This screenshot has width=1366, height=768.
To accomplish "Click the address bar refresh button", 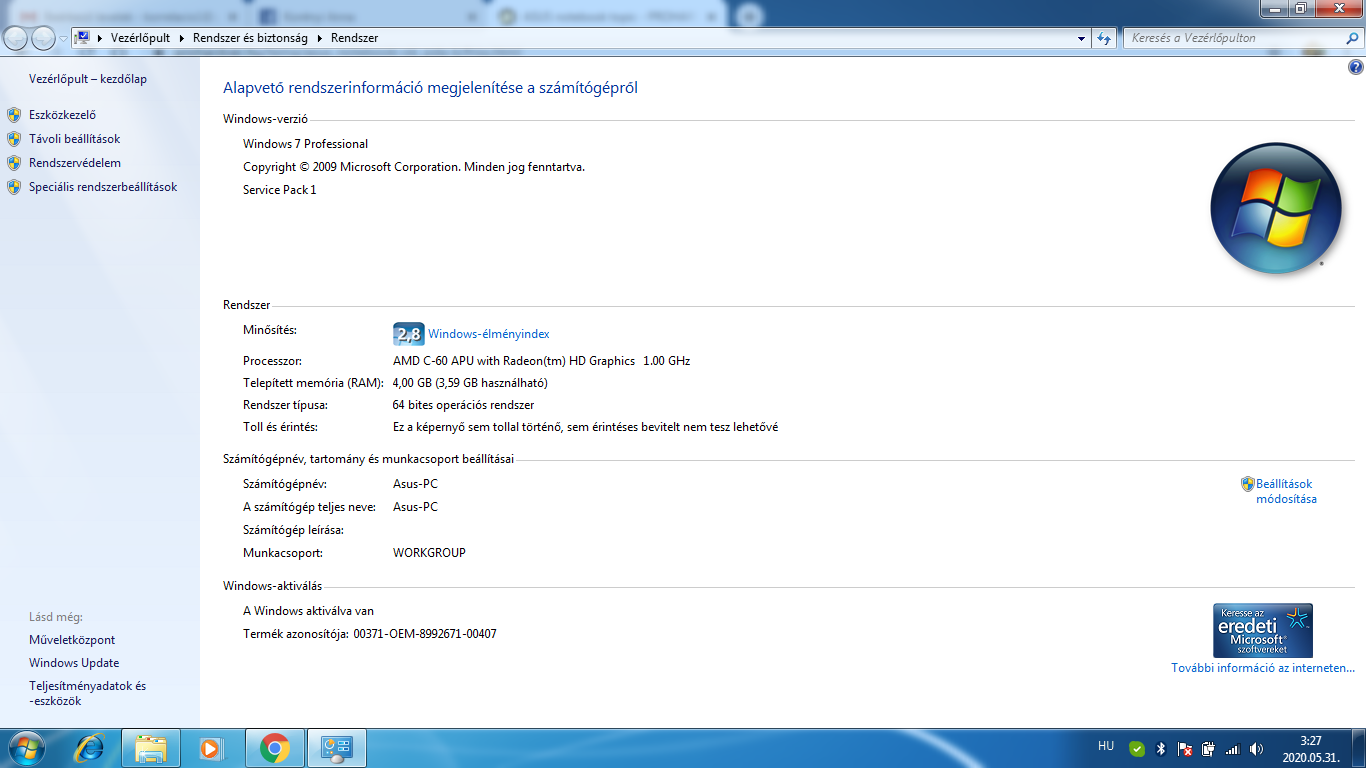I will point(1104,38).
